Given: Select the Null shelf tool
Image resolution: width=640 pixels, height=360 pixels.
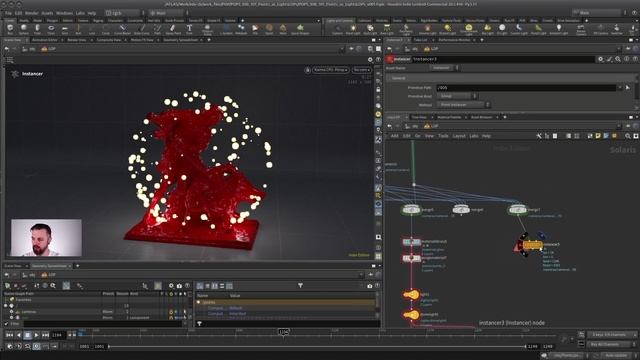Looking at the screenshot, I should pos(78,29).
